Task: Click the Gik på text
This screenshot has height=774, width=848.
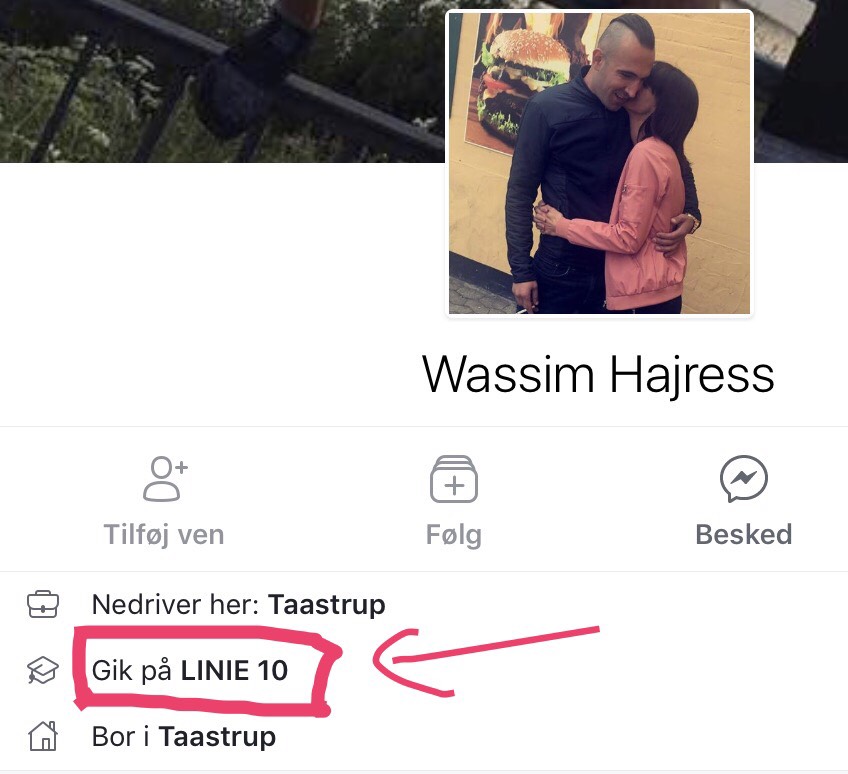Action: 132,672
